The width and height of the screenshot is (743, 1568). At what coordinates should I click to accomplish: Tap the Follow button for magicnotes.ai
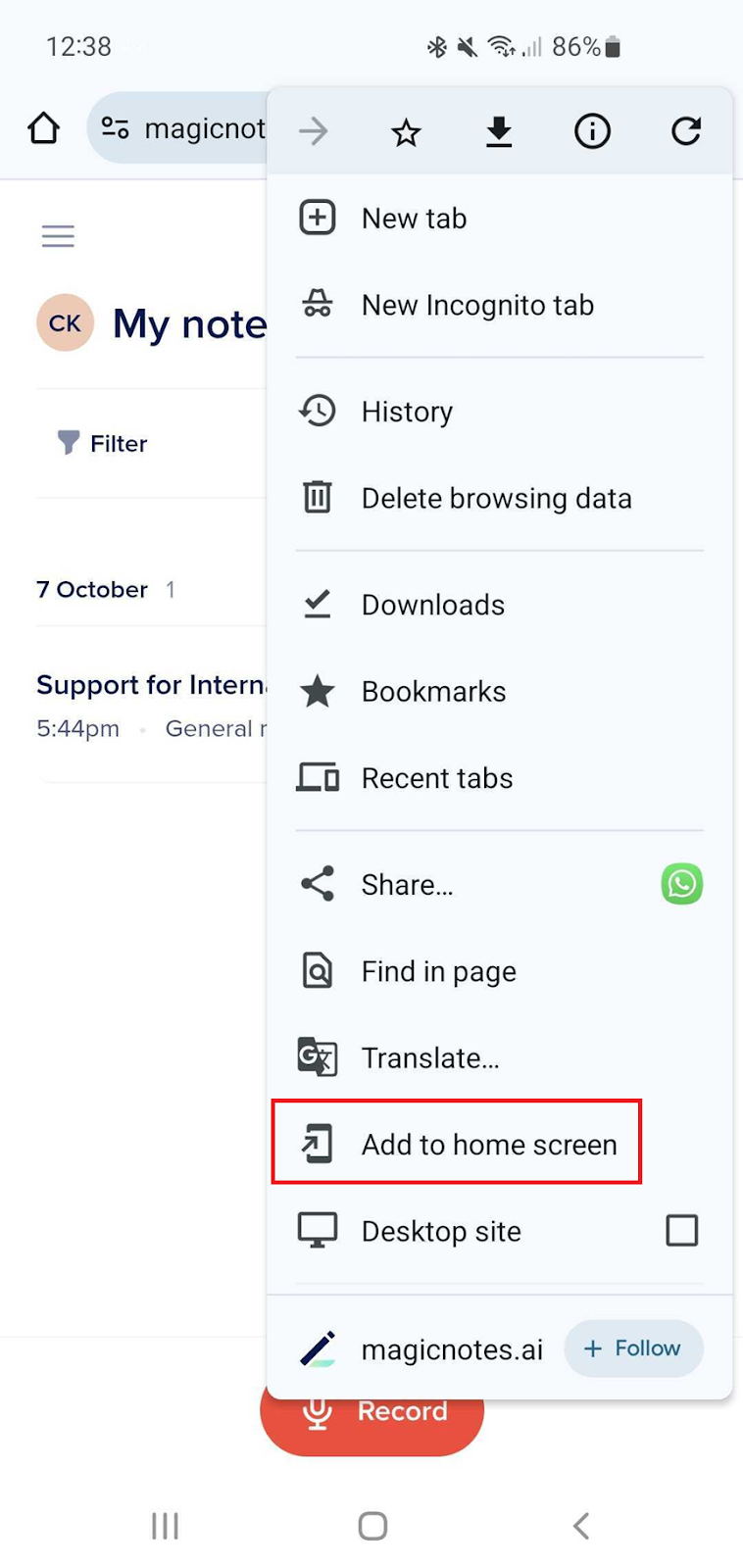632,1348
